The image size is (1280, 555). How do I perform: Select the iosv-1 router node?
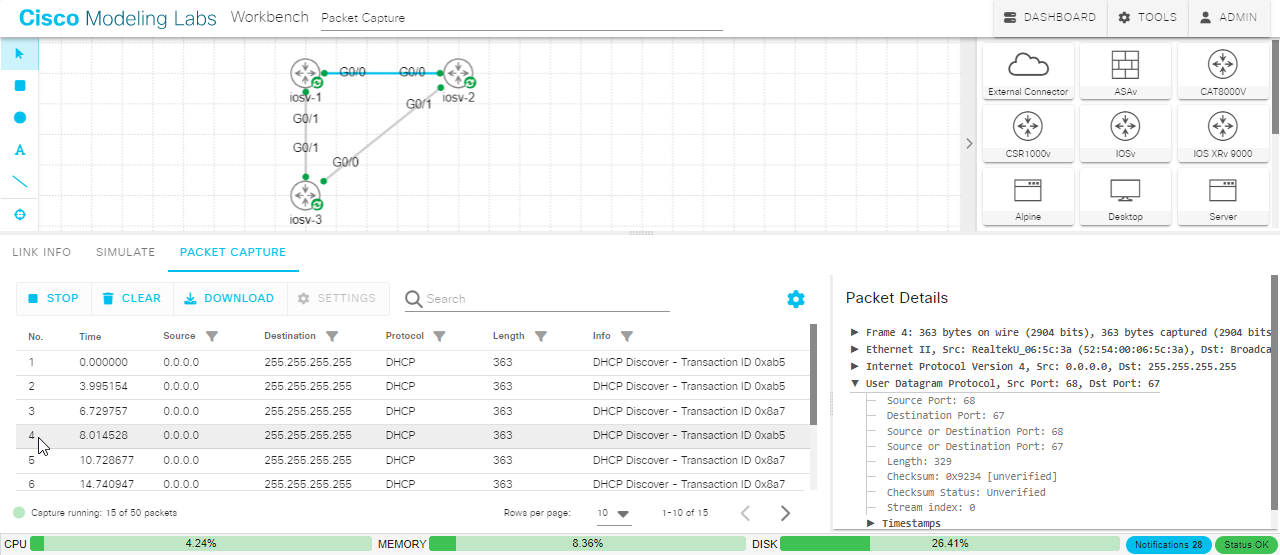click(305, 73)
